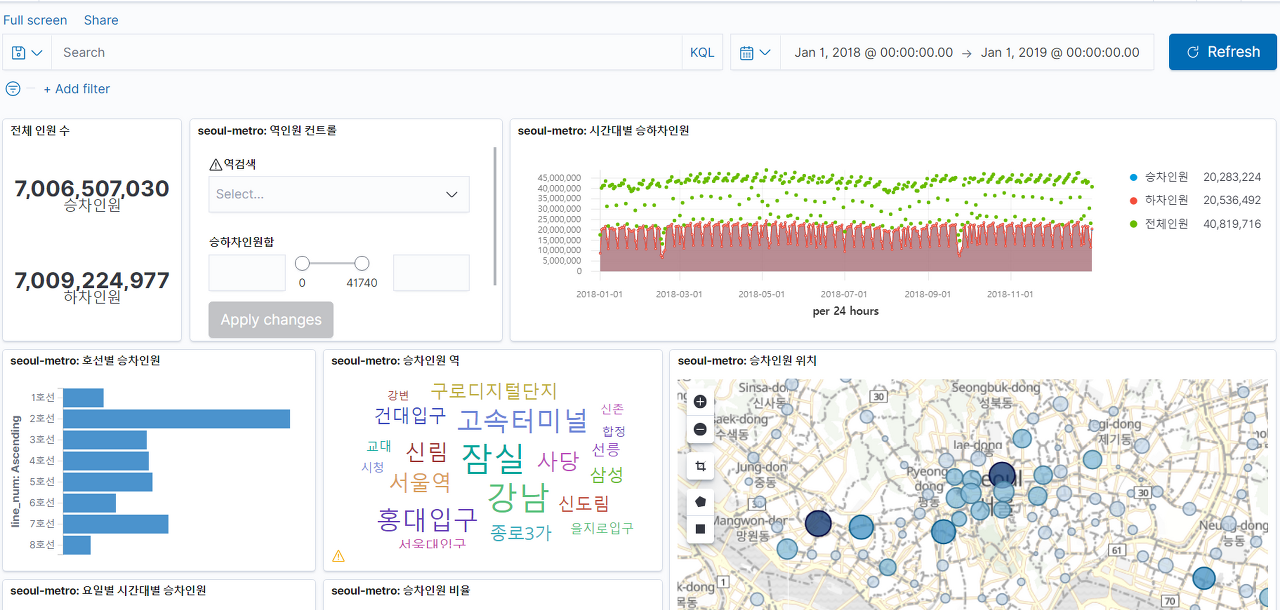This screenshot has height=610, width=1280.
Task: Select 건대입구 in the tag cloud
Action: click(410, 415)
